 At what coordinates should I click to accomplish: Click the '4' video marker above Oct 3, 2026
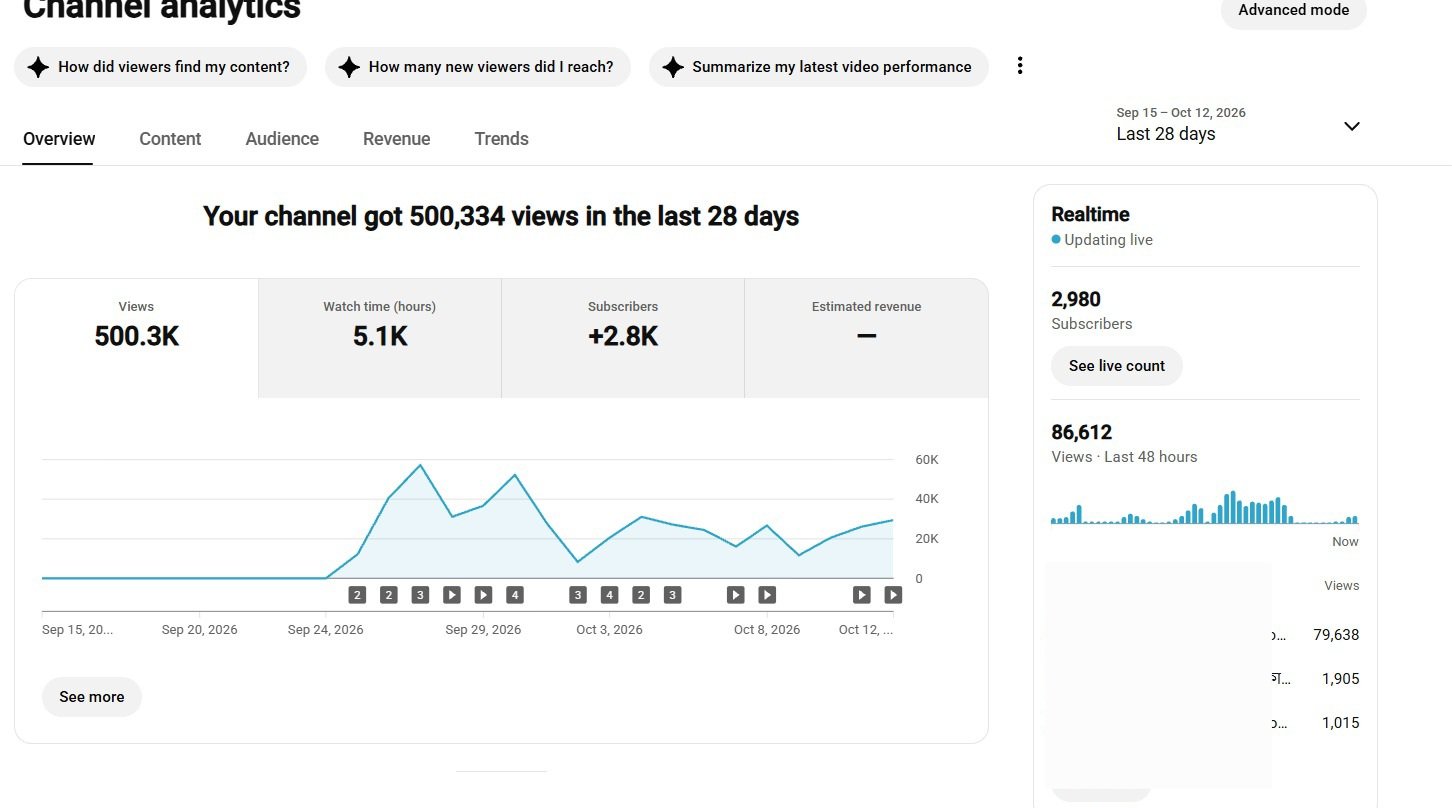(x=609, y=595)
